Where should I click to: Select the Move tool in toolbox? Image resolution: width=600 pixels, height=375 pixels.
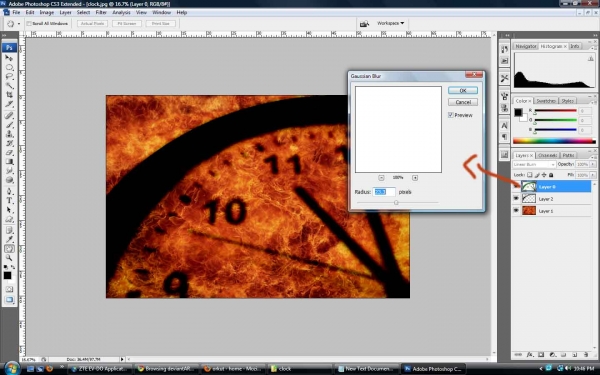(9, 58)
